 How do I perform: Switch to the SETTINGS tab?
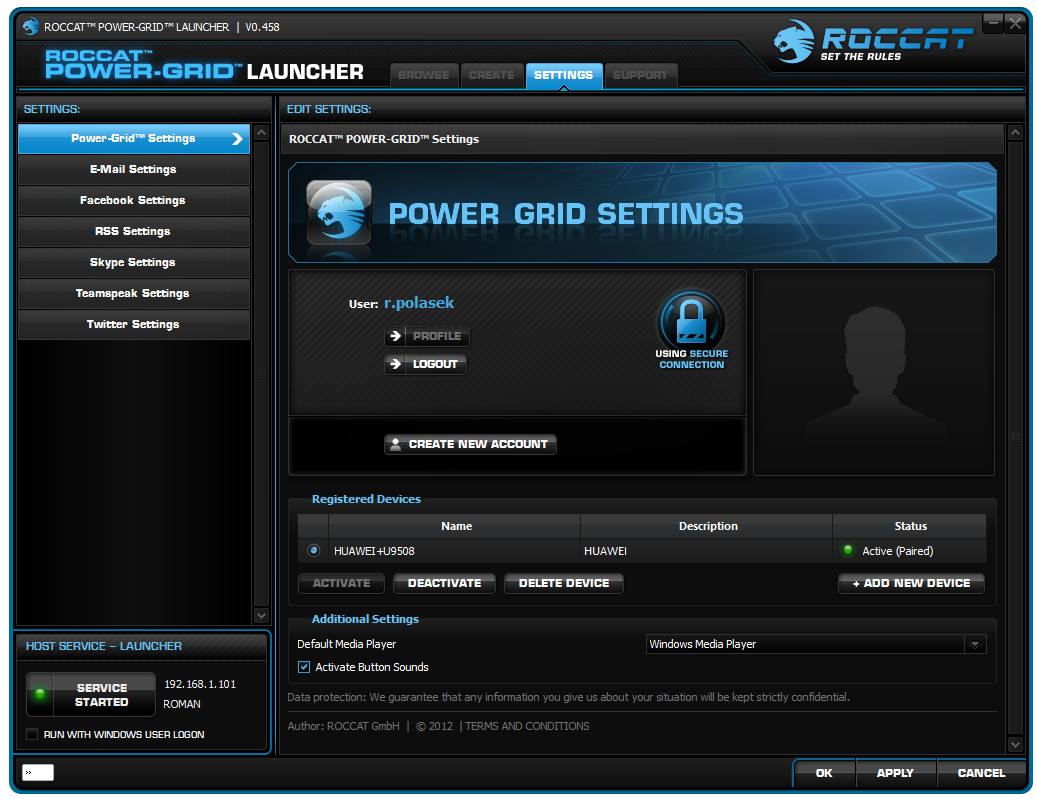[563, 75]
